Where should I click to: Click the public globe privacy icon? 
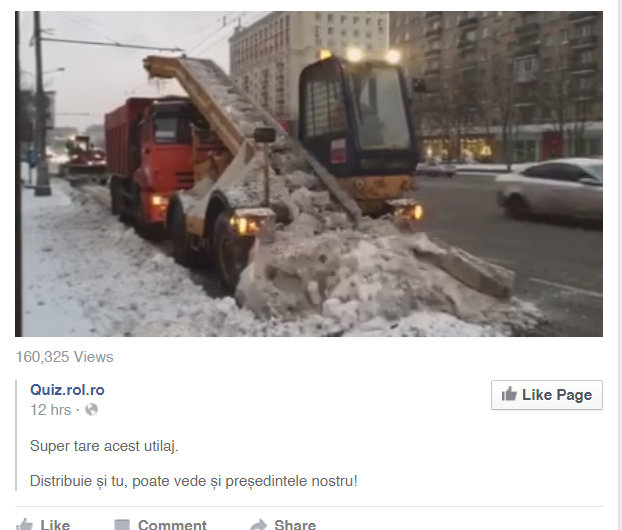pos(92,409)
